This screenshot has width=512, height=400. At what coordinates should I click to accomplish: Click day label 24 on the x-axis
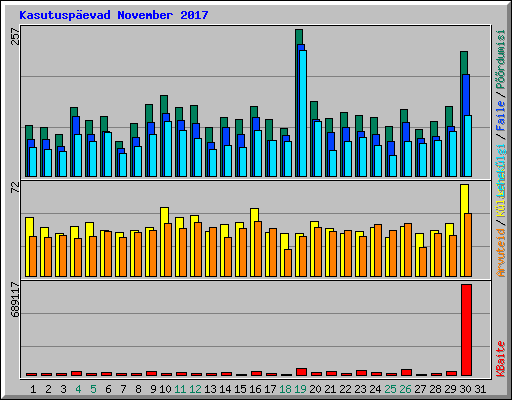pos(375,389)
